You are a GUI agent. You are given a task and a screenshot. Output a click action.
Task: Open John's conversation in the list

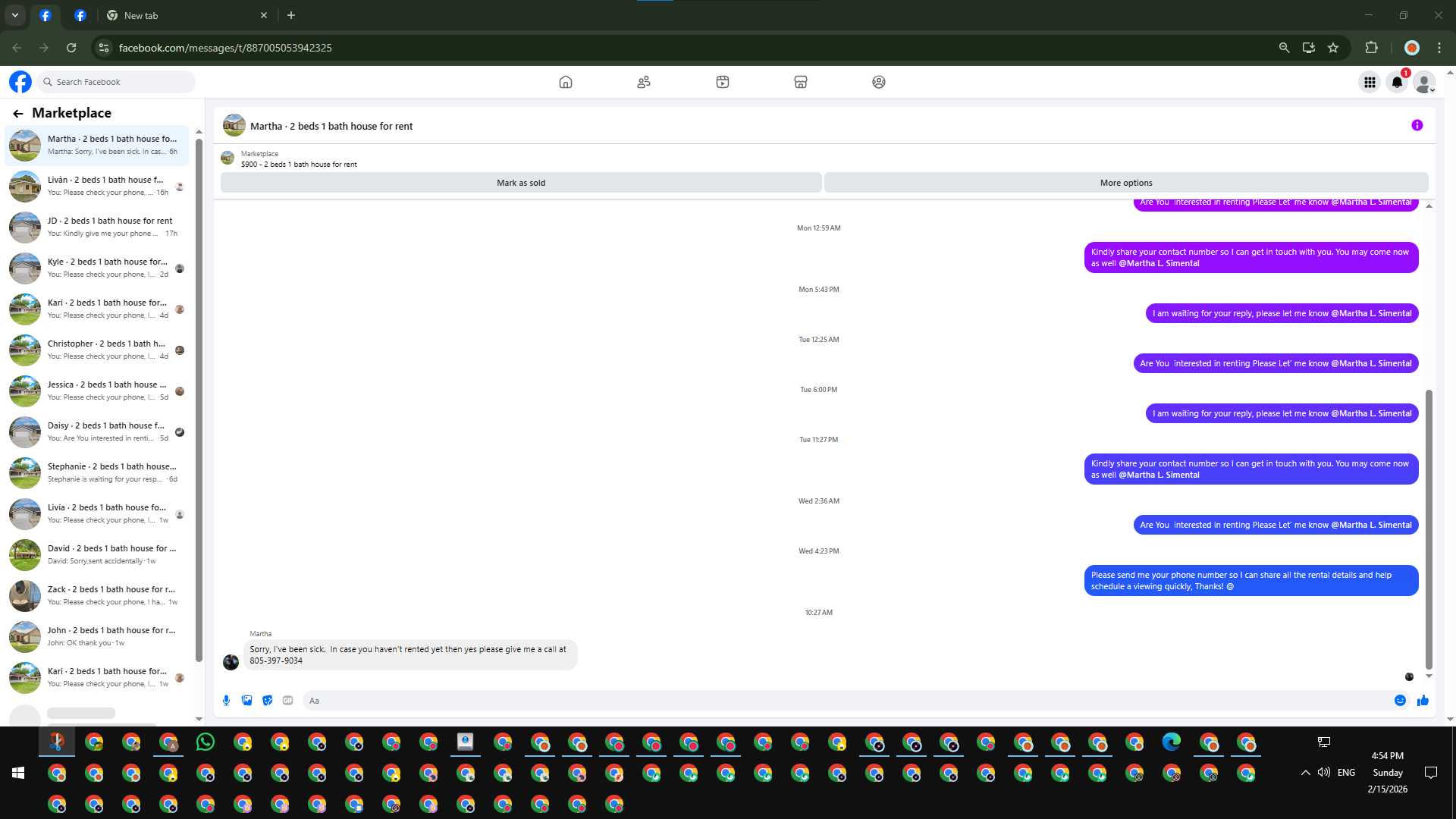coord(97,636)
